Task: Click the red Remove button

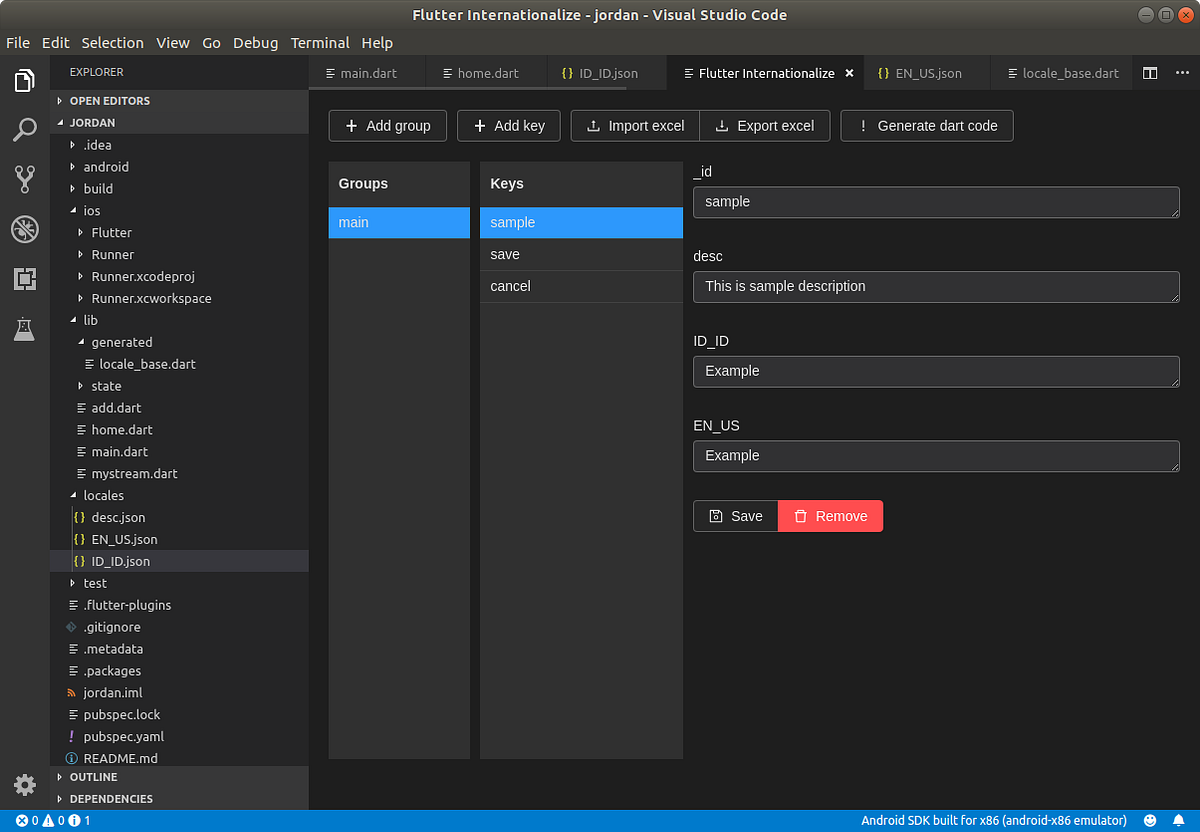Action: click(x=830, y=516)
